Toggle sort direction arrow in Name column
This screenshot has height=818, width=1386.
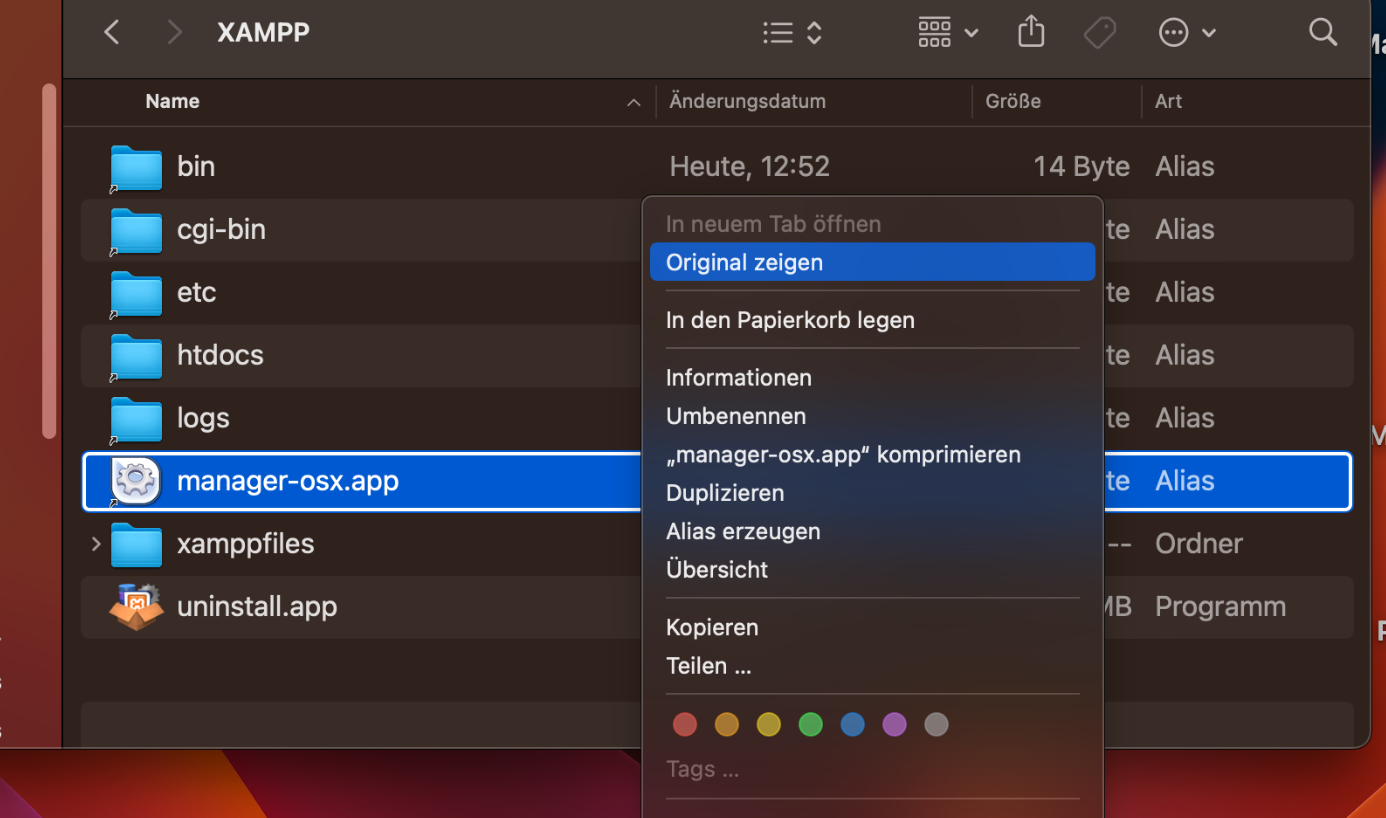tap(634, 102)
